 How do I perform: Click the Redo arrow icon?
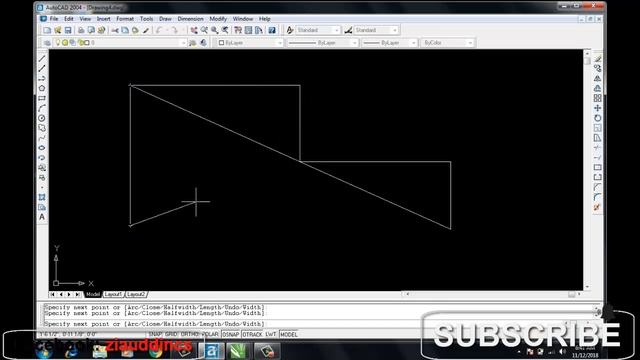174,30
